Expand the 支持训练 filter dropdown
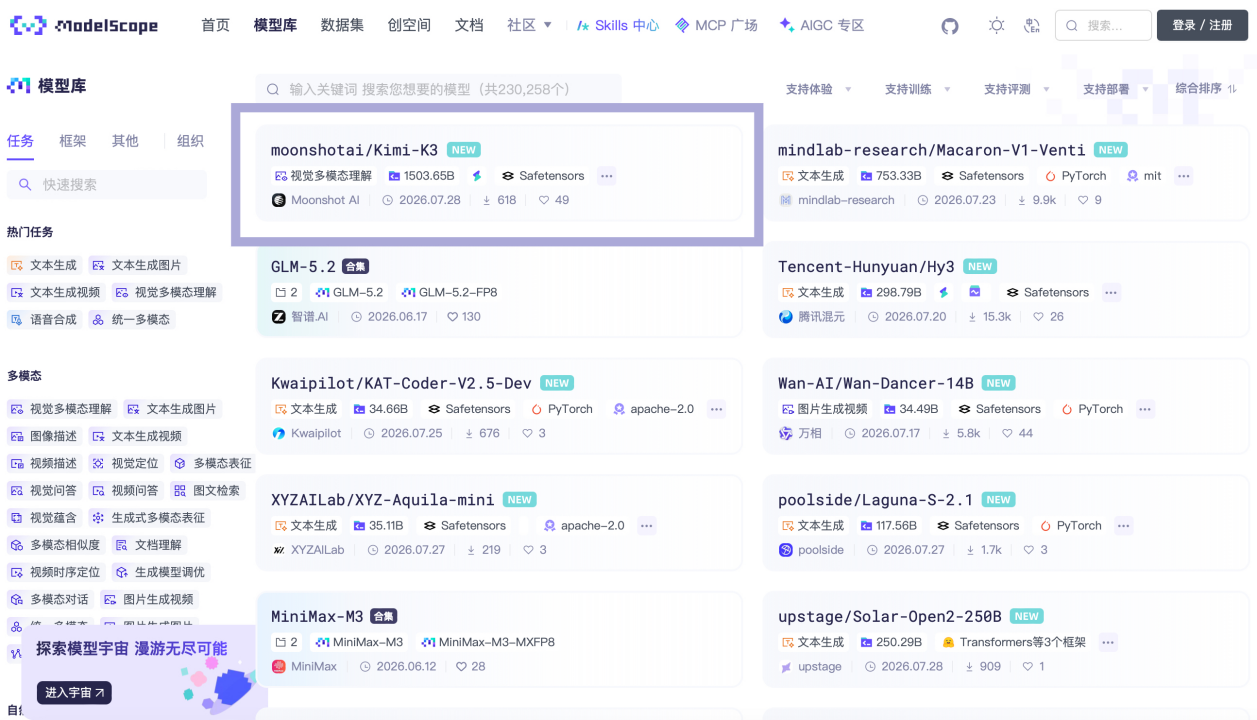 pyautogui.click(x=918, y=89)
